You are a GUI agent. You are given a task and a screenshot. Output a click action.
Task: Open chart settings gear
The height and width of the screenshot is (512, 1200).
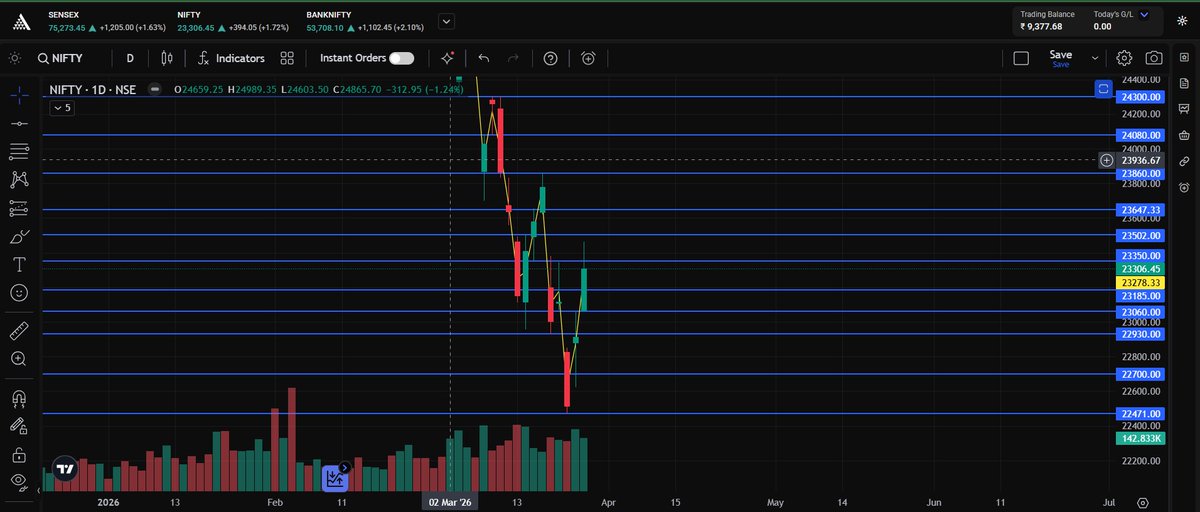tap(1124, 58)
